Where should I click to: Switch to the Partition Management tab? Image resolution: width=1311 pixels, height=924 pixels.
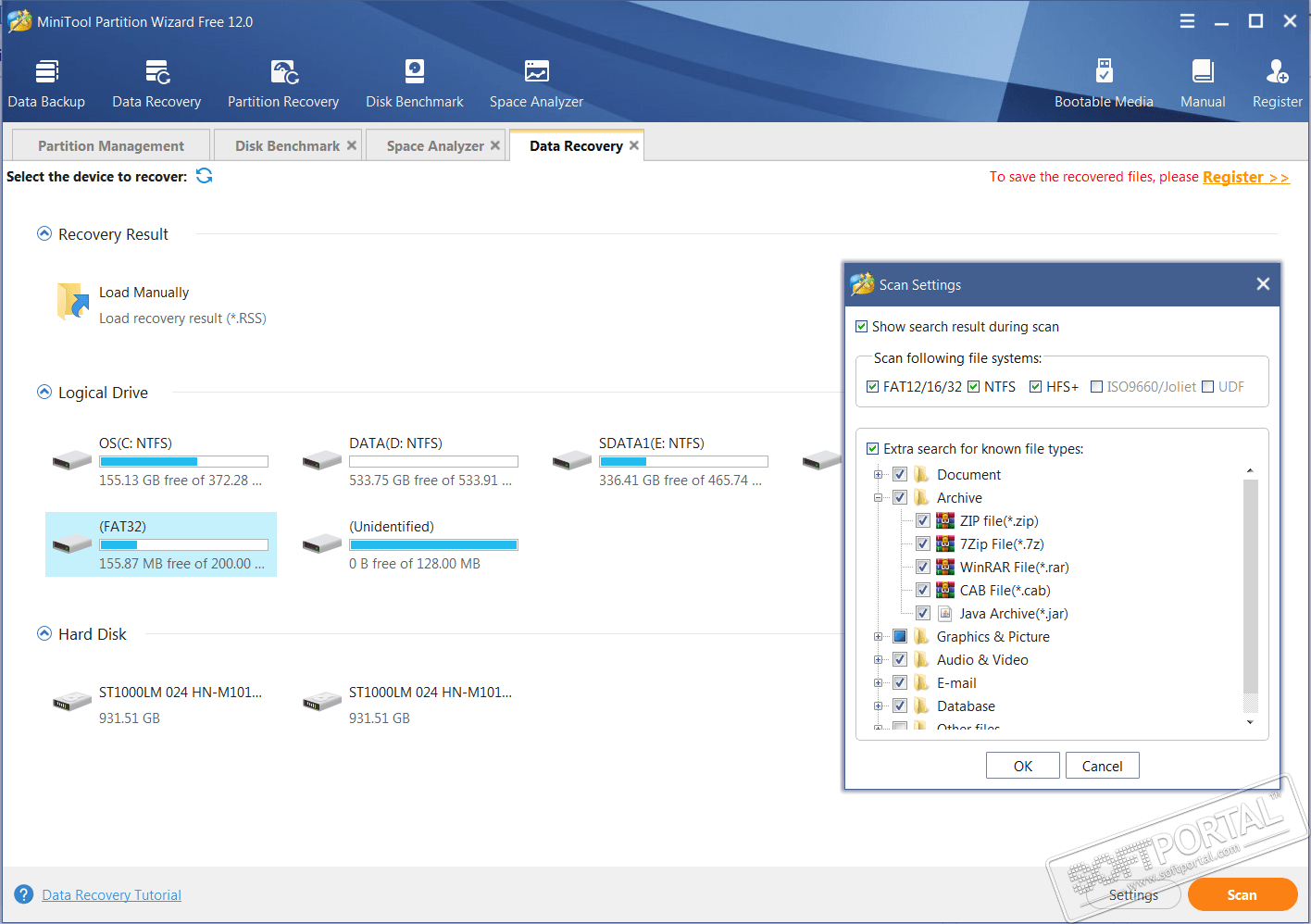[111, 145]
